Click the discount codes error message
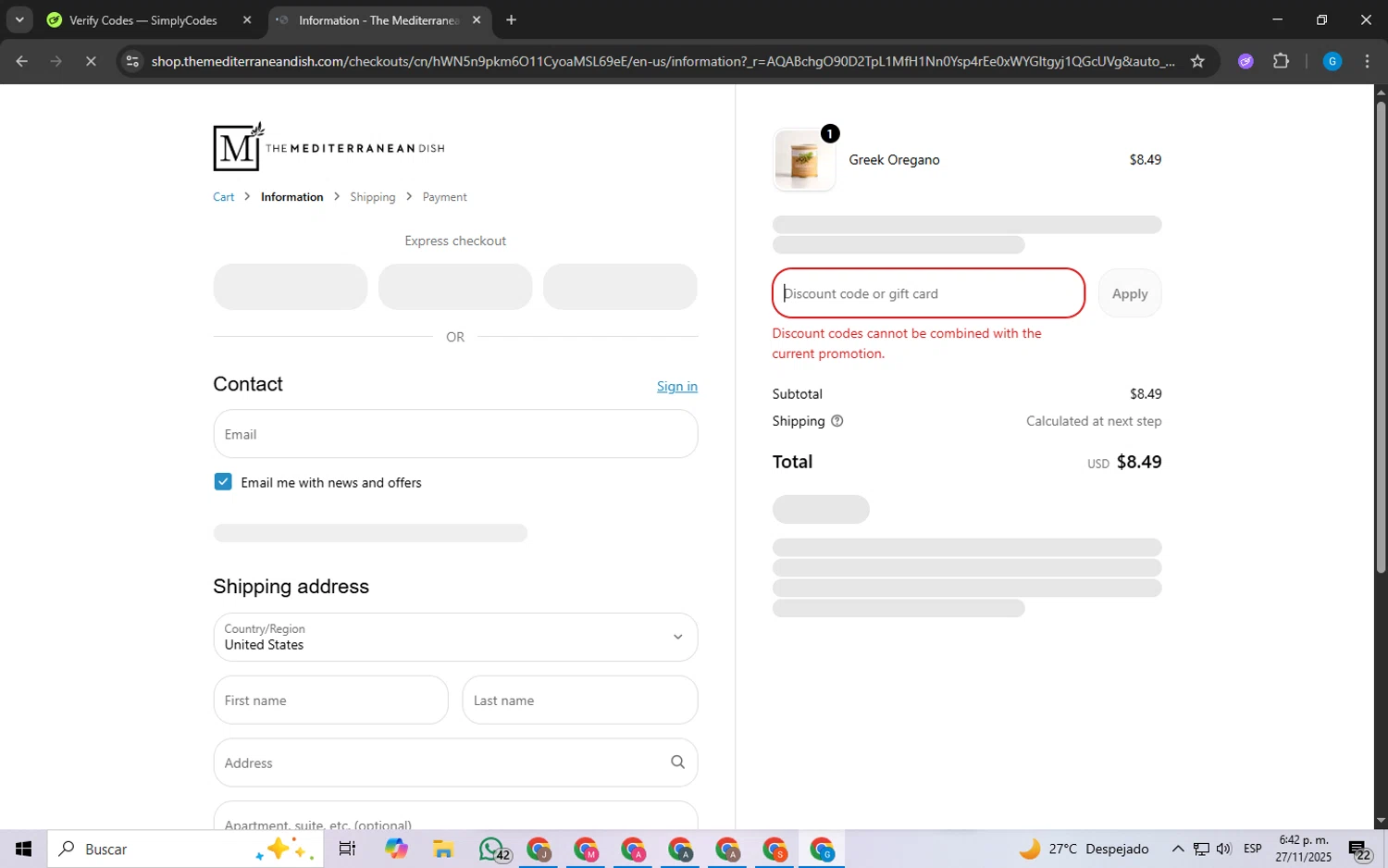Image resolution: width=1388 pixels, height=868 pixels. [x=908, y=343]
